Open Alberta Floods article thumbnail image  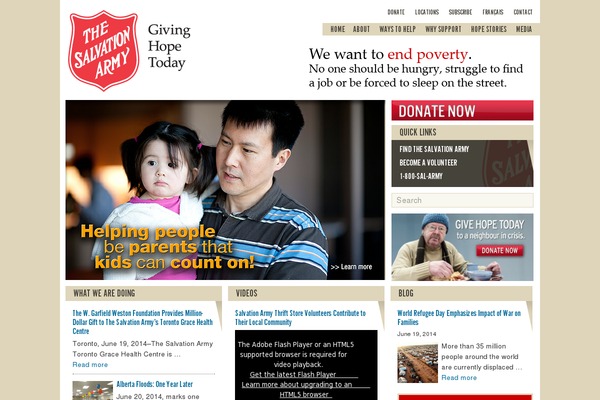click(93, 390)
